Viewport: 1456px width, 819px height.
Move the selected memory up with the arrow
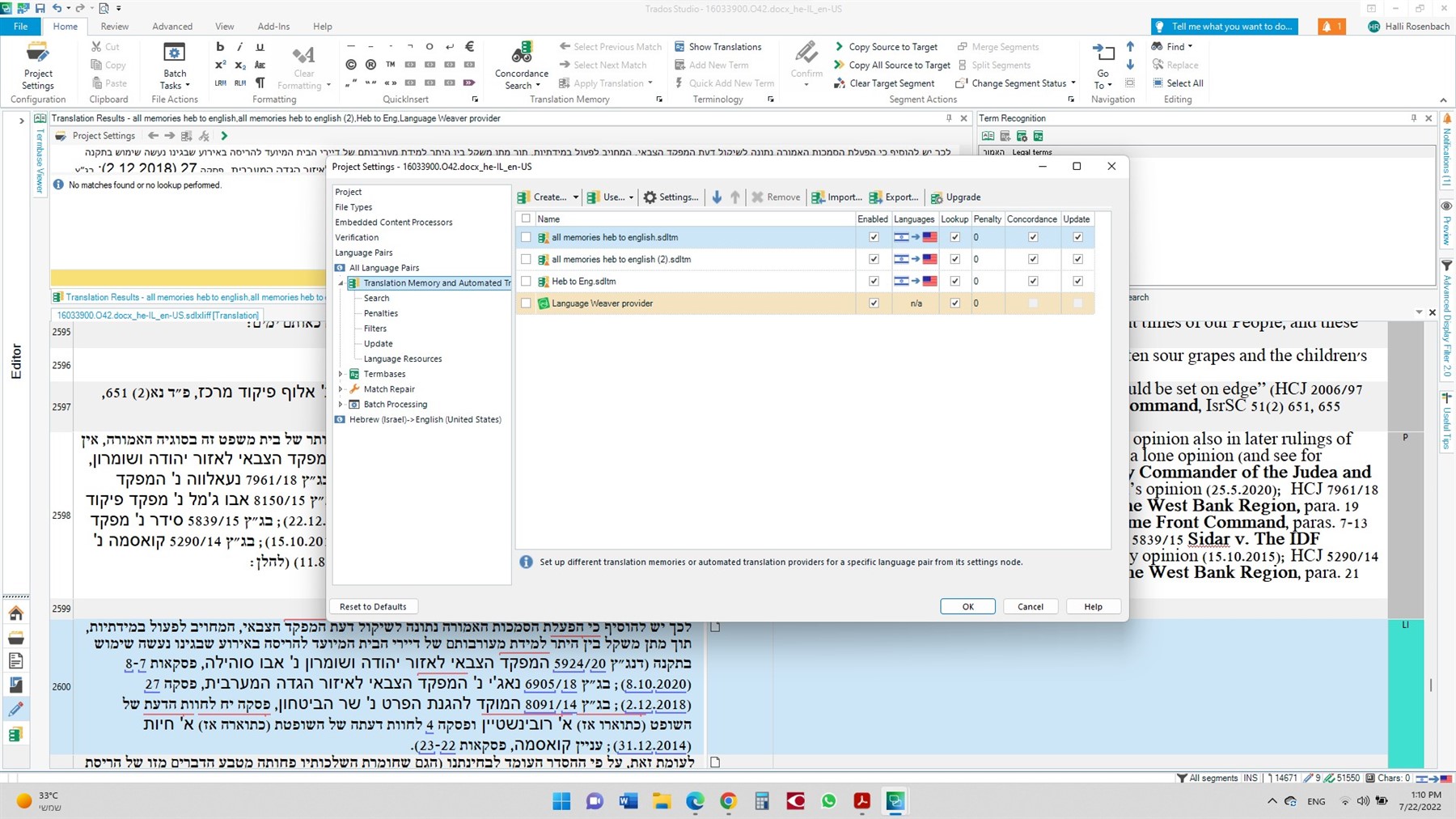point(735,197)
